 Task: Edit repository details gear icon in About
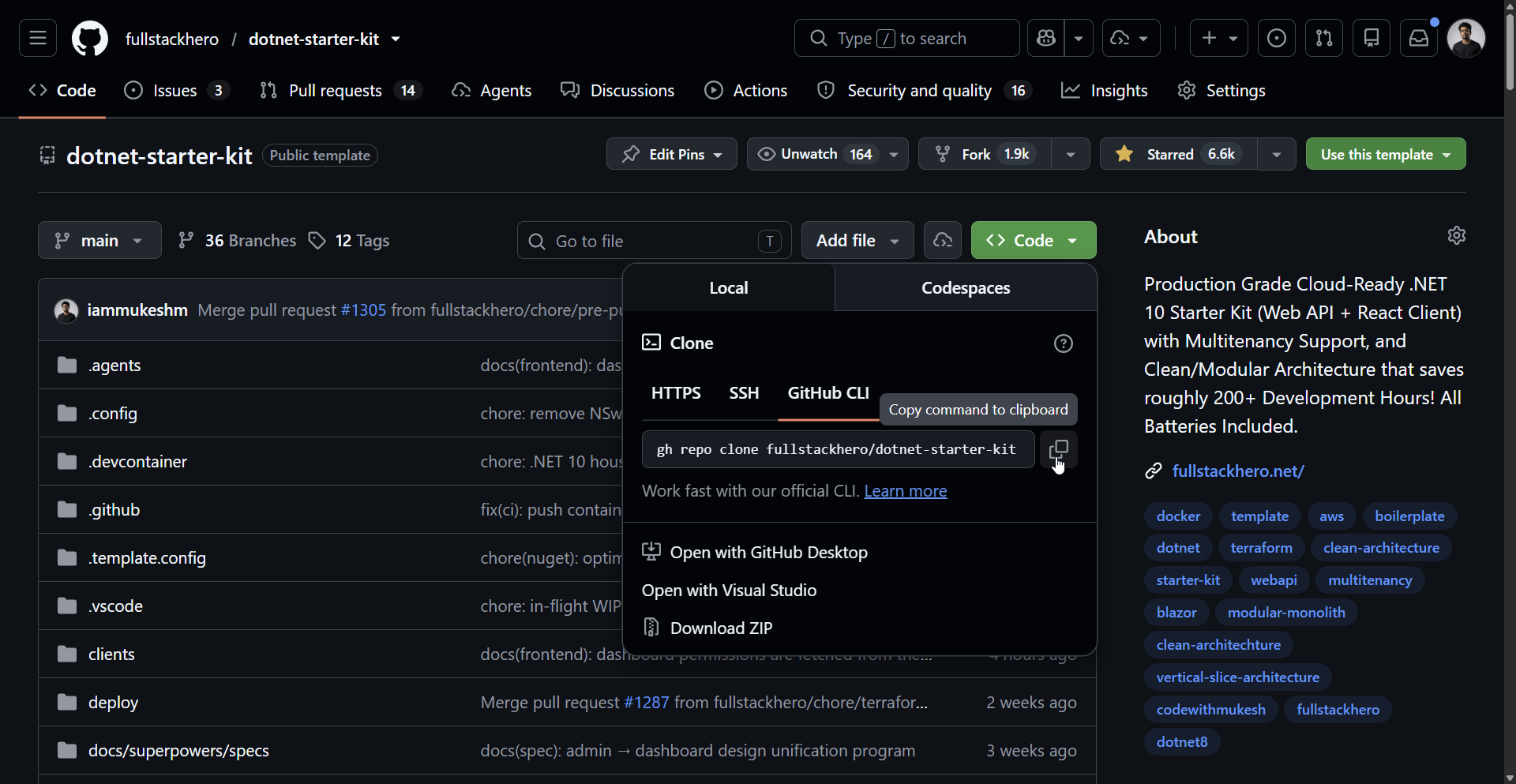coord(1457,235)
